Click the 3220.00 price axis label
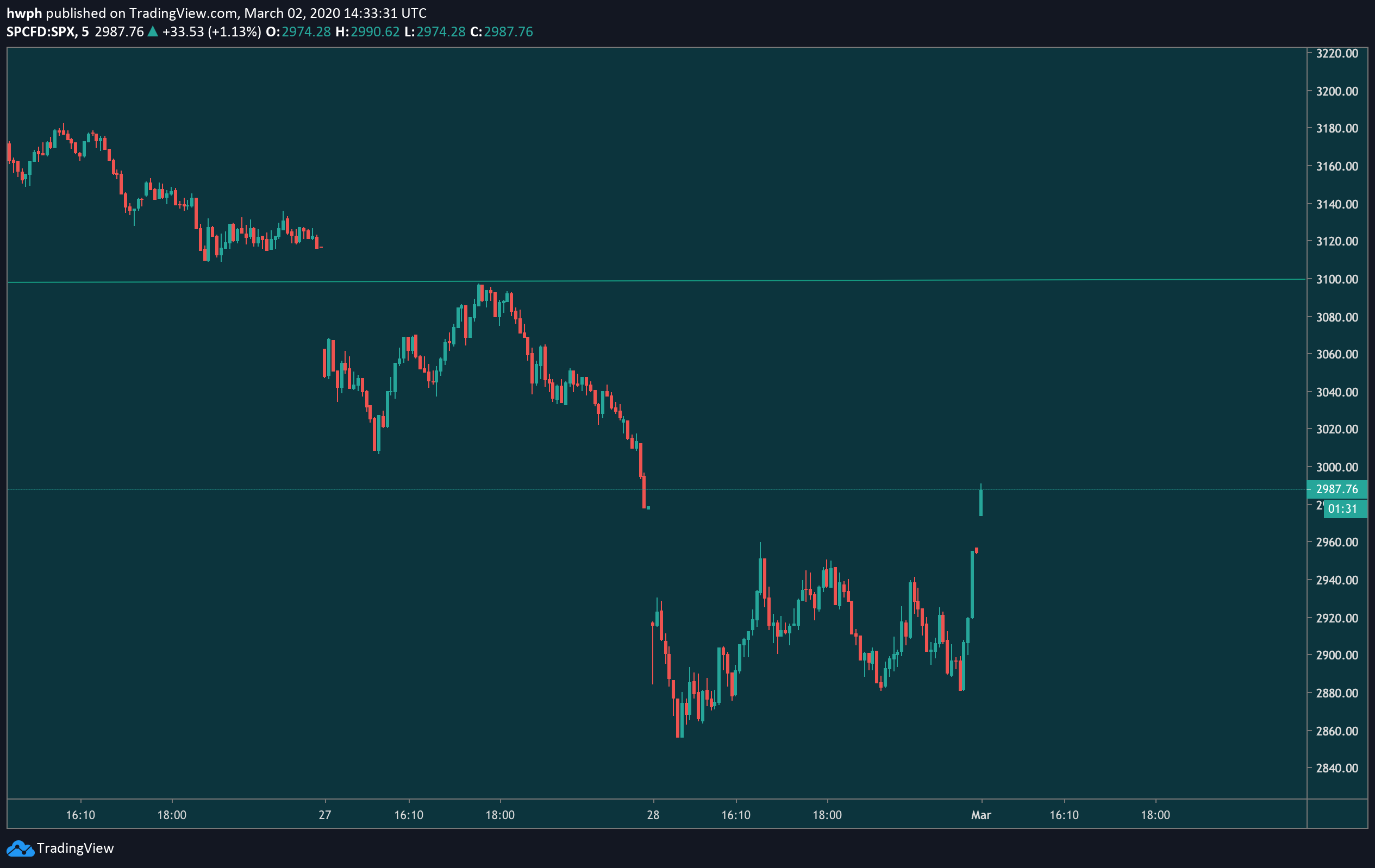The image size is (1375, 868). pyautogui.click(x=1337, y=54)
